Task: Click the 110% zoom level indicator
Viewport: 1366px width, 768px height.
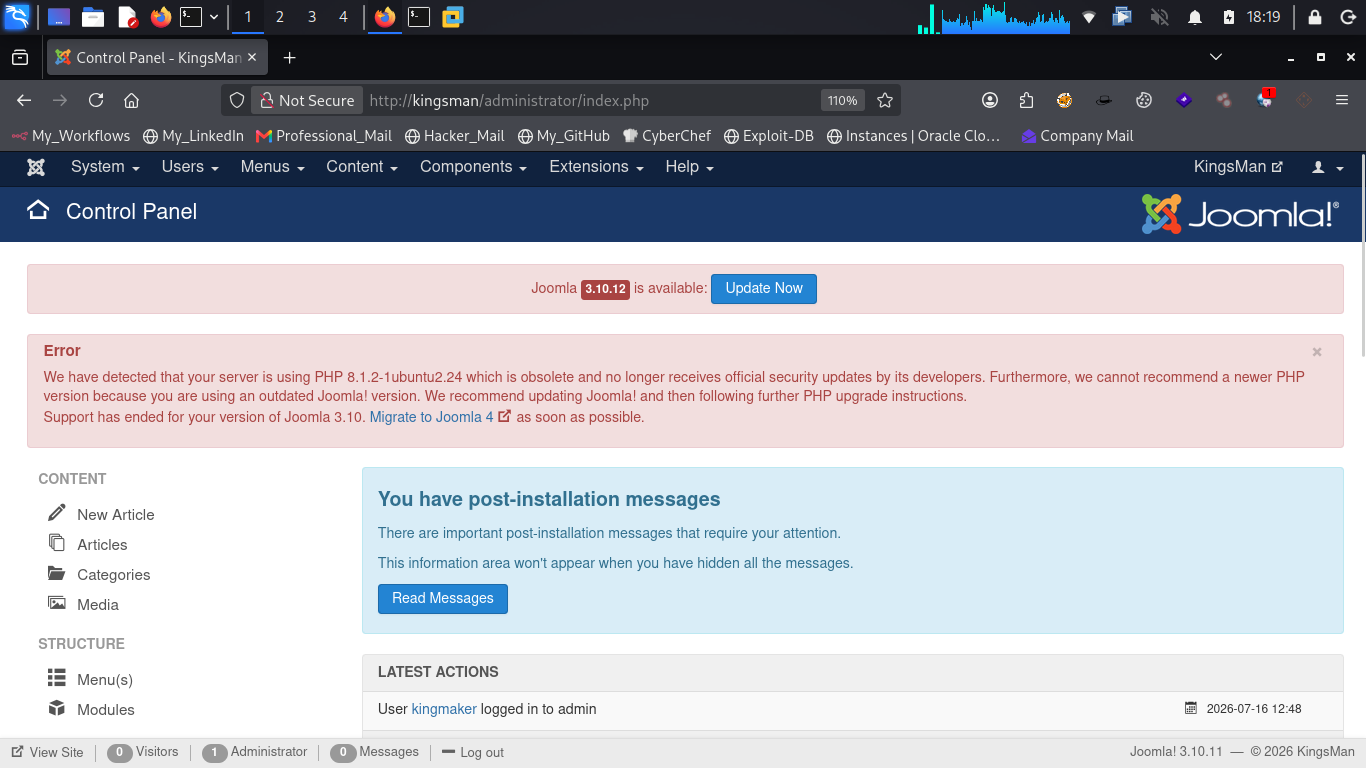Action: click(x=842, y=100)
